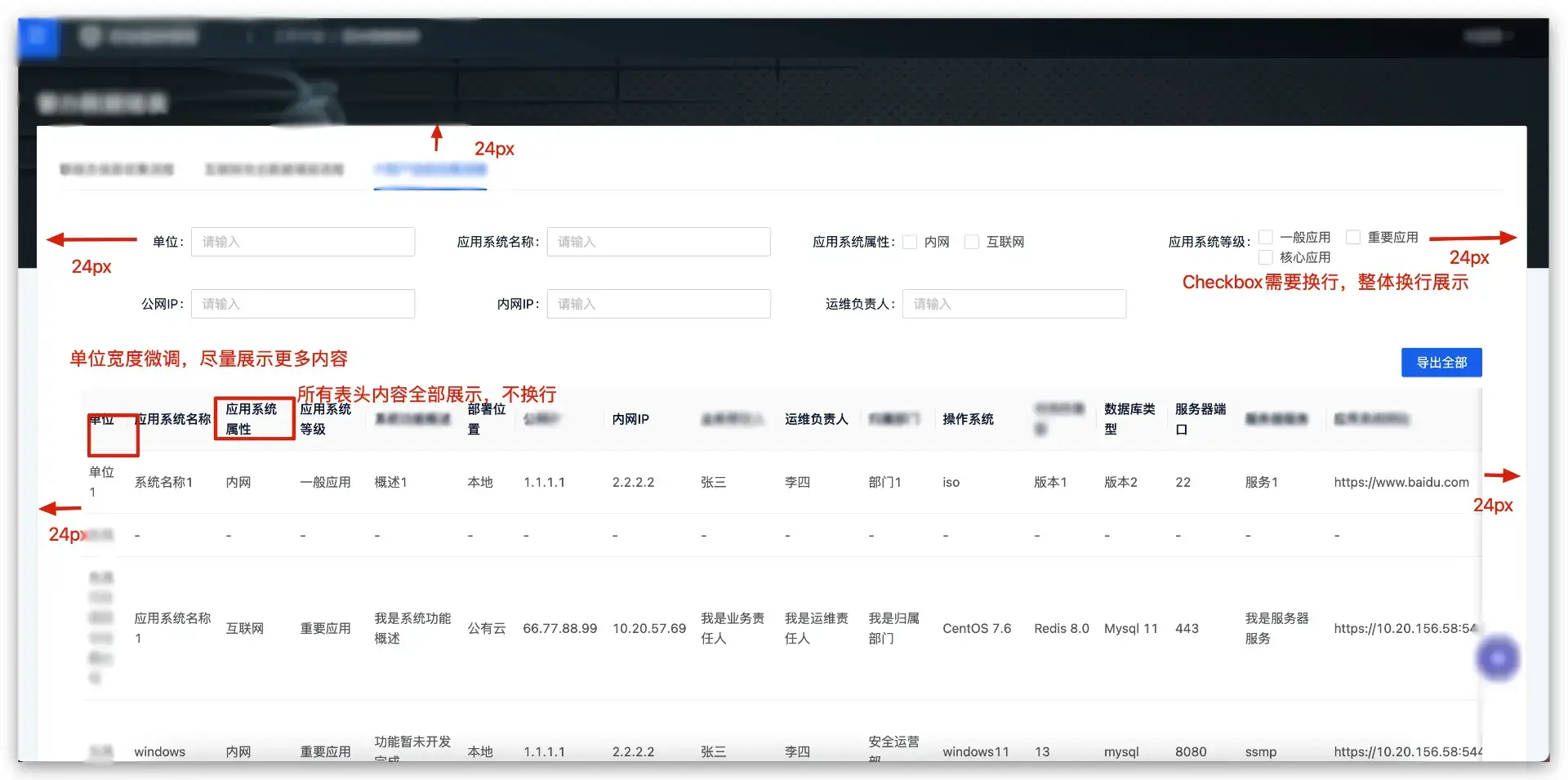This screenshot has height=780, width=1568.
Task: Select the 系统名称1 cell
Action: pyautogui.click(x=163, y=482)
